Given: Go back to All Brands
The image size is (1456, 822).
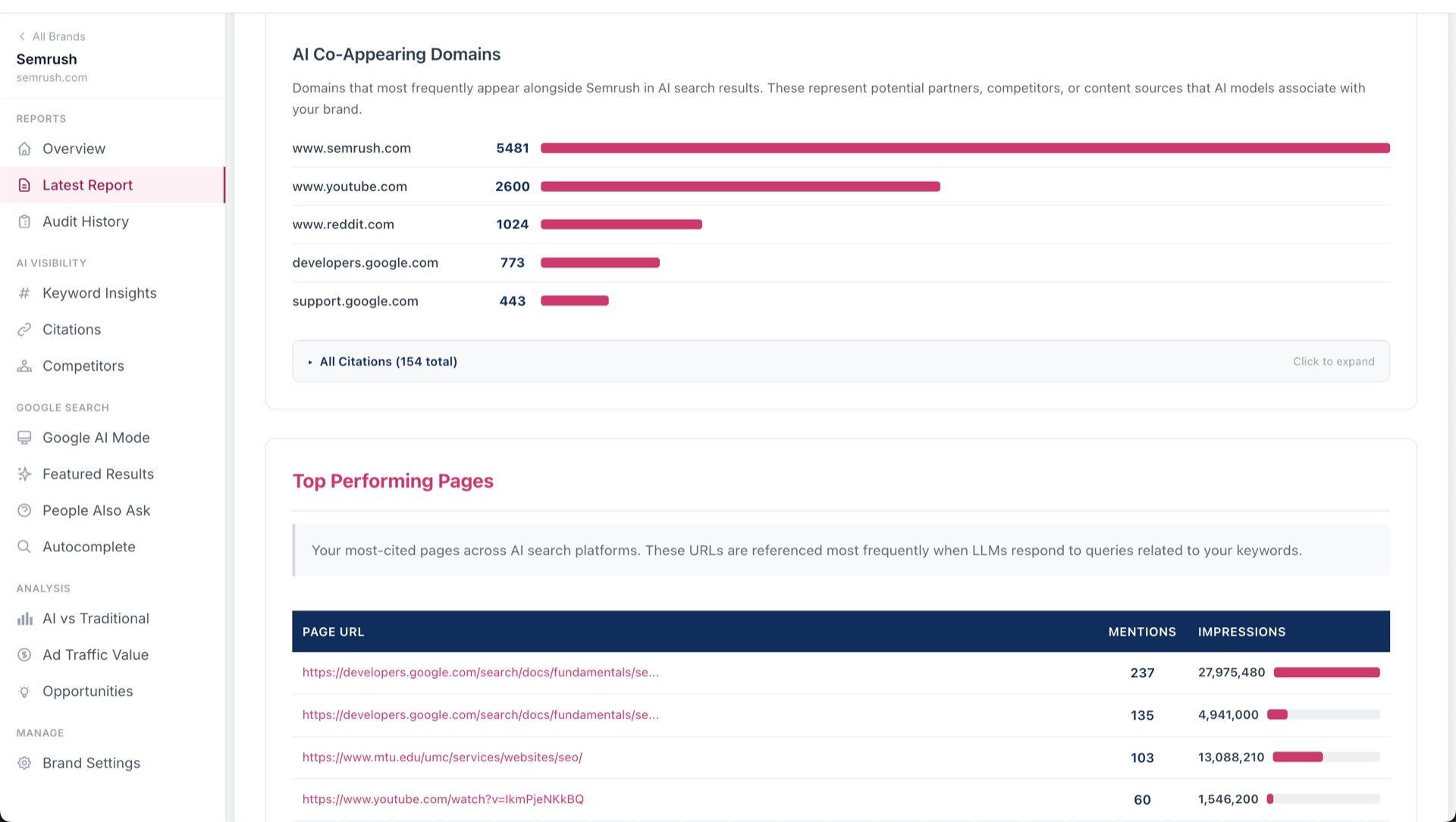Looking at the screenshot, I should point(52,36).
